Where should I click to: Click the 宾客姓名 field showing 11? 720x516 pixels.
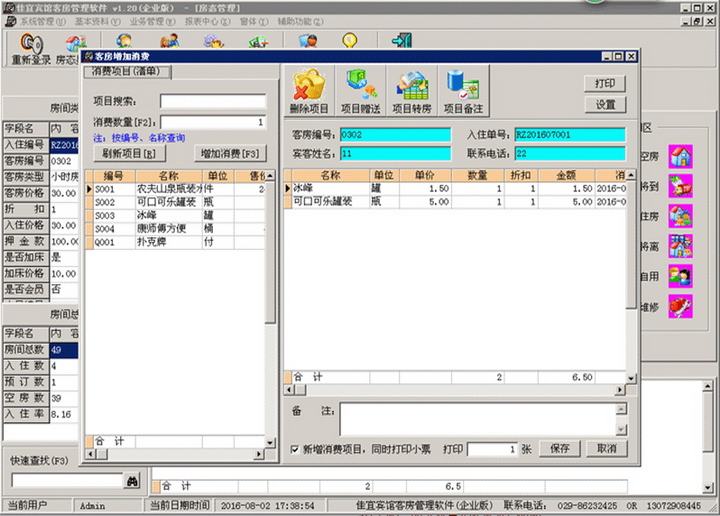tap(395, 154)
